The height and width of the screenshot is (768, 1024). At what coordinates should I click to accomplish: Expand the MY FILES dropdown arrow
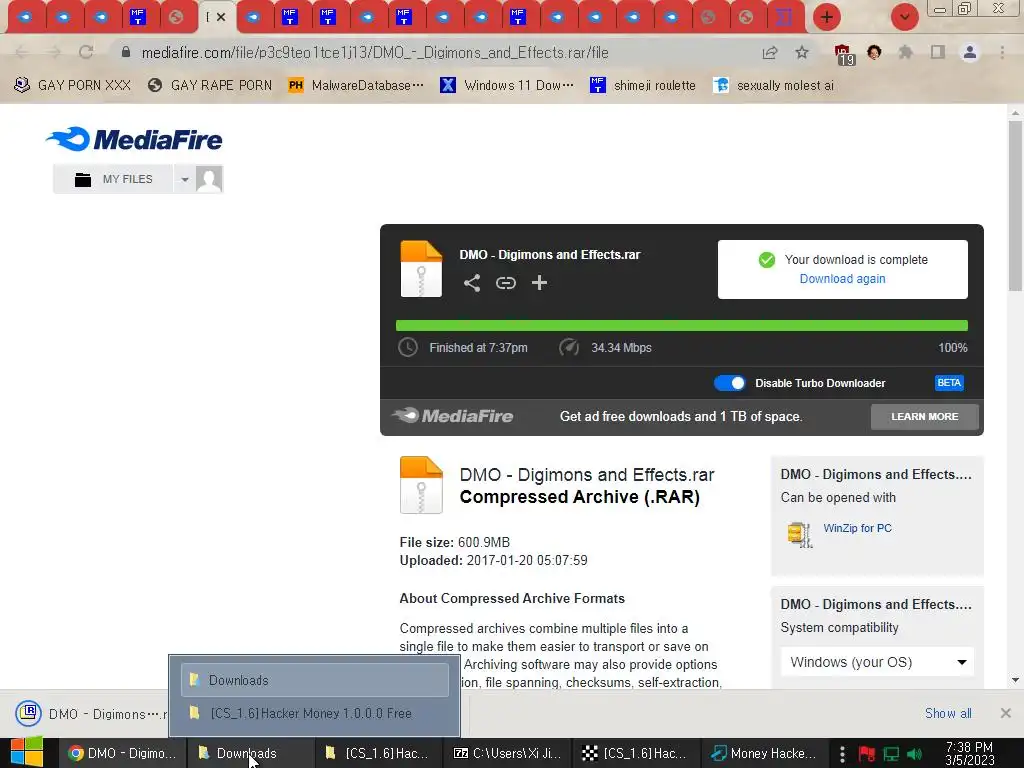point(185,180)
